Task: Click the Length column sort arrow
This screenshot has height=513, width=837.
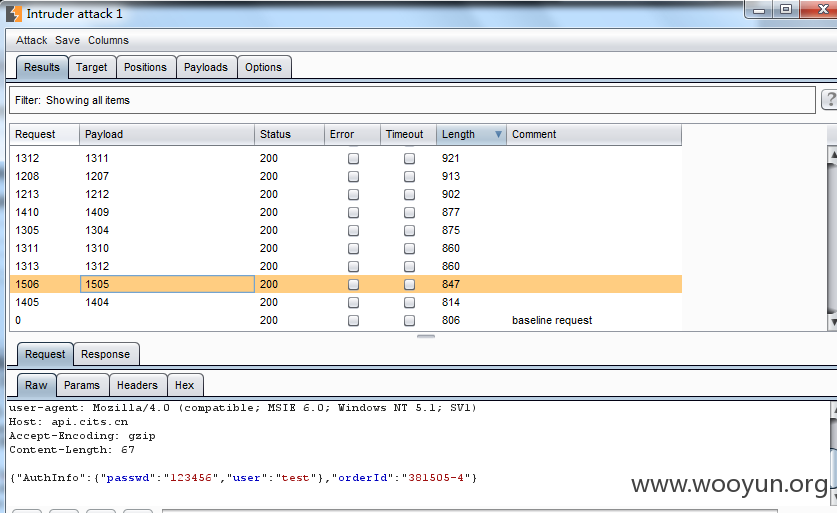Action: (x=498, y=135)
